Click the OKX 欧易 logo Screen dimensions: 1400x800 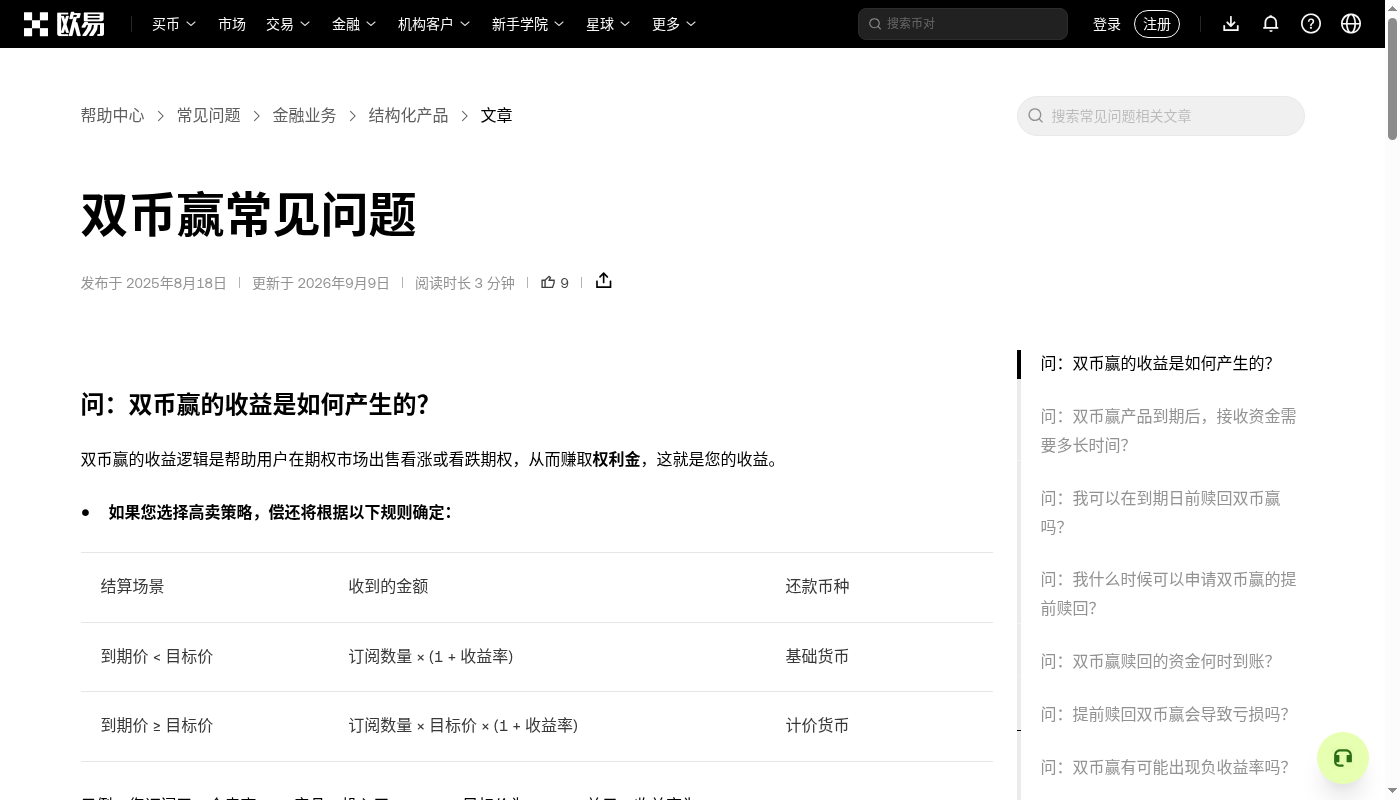[64, 24]
